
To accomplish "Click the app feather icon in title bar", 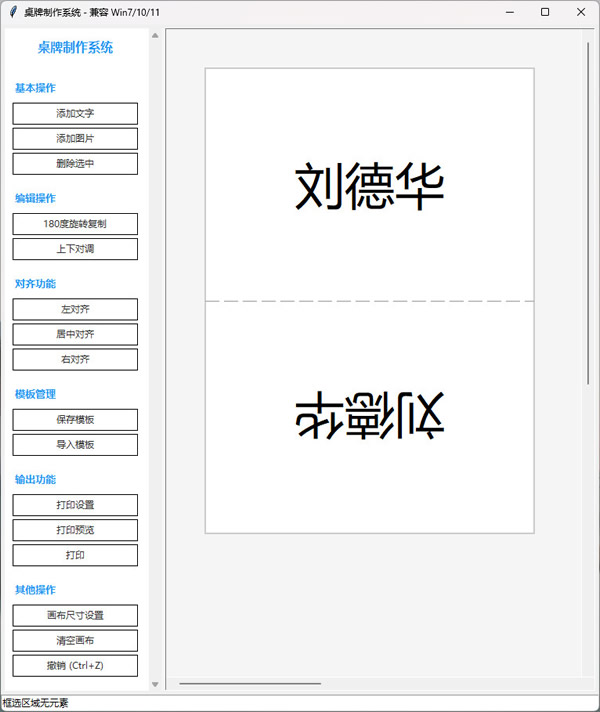I will tap(13, 12).
